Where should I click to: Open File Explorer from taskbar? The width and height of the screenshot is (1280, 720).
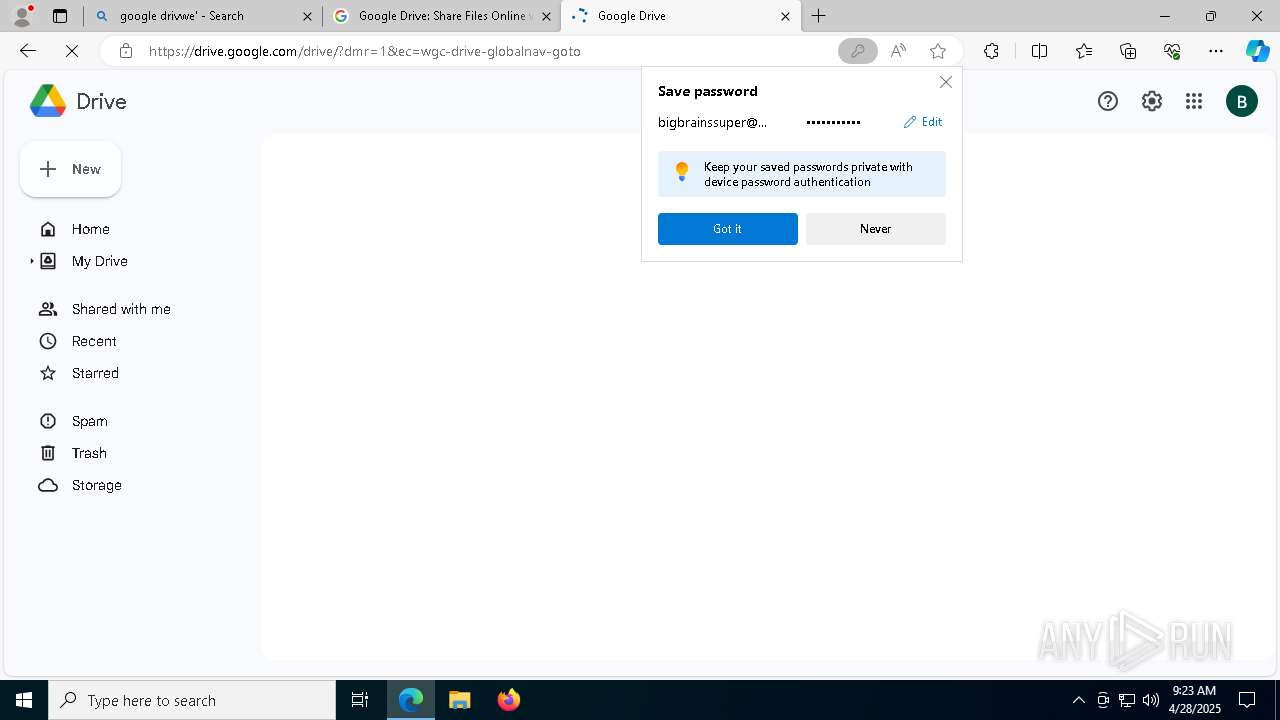(x=459, y=700)
